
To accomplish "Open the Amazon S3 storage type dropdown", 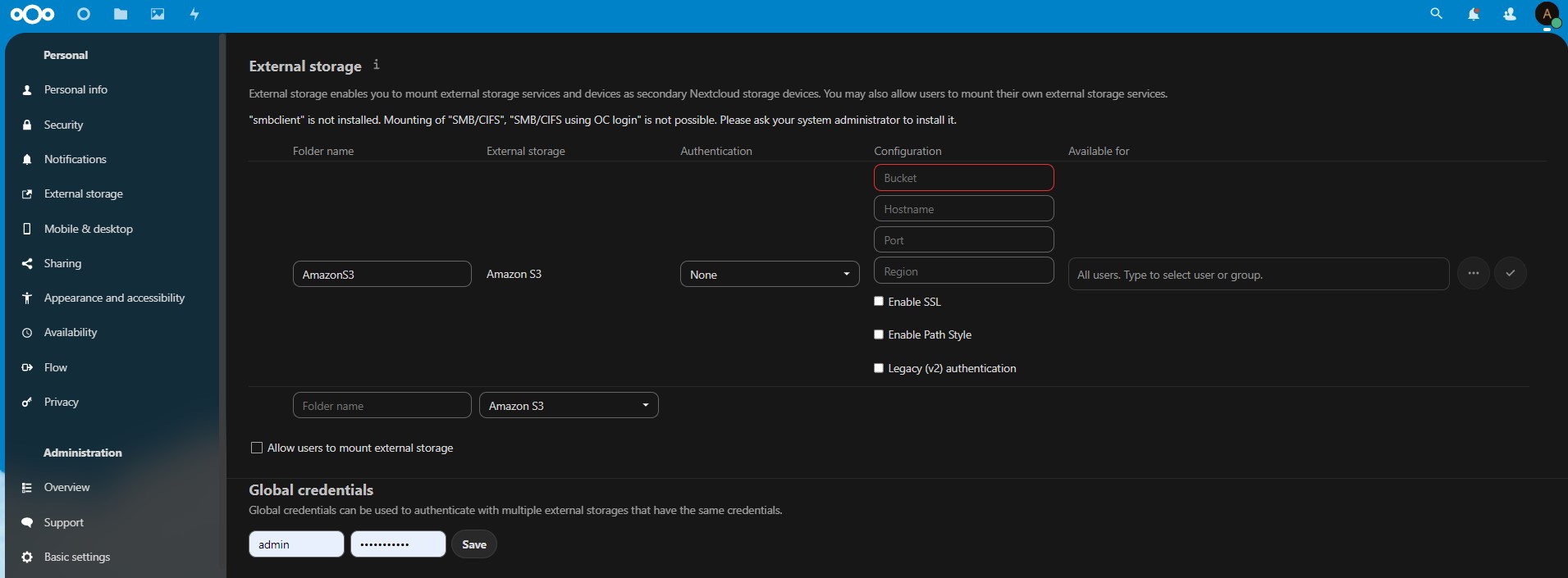I will pyautogui.click(x=569, y=406).
